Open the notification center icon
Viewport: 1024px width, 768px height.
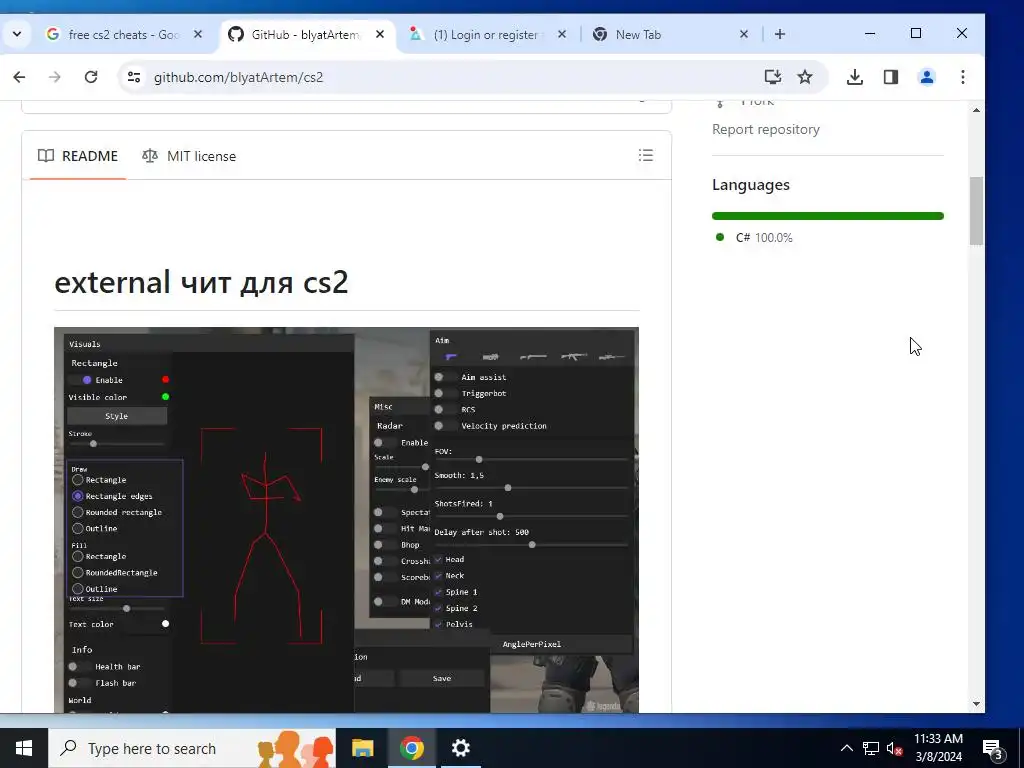[x=993, y=748]
